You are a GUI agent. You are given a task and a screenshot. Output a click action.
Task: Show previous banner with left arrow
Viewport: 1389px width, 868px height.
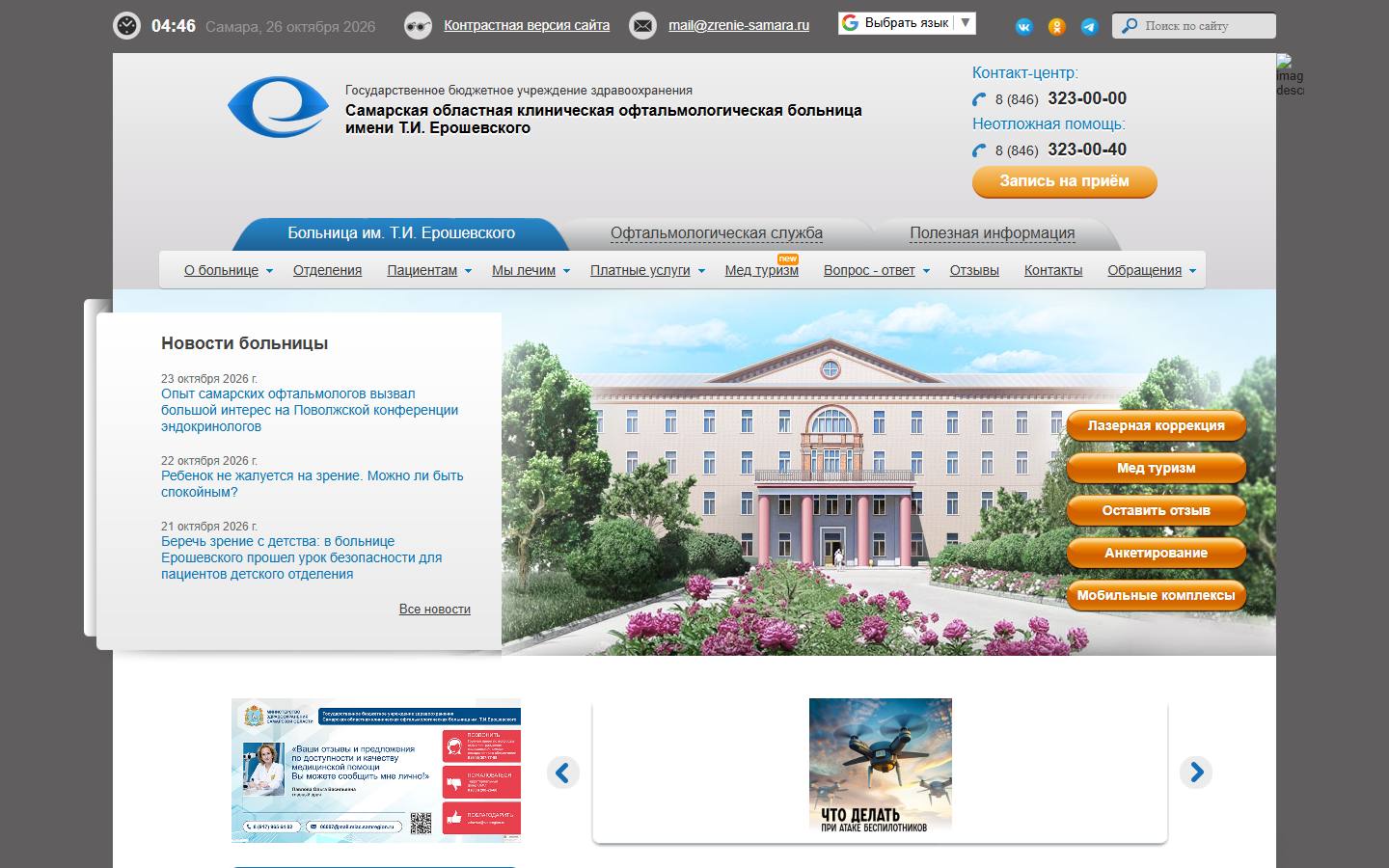563,773
